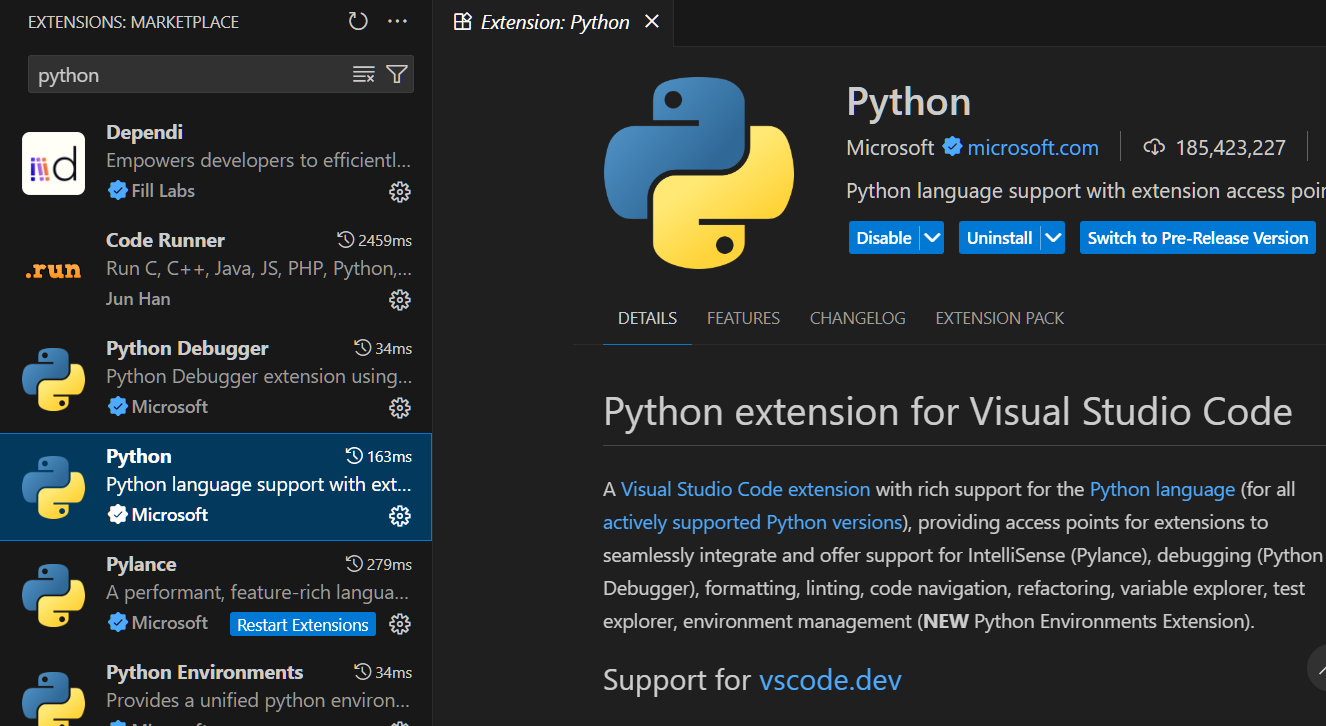Viewport: 1326px width, 726px height.
Task: Click the install count cloud icon
Action: 1155,146
